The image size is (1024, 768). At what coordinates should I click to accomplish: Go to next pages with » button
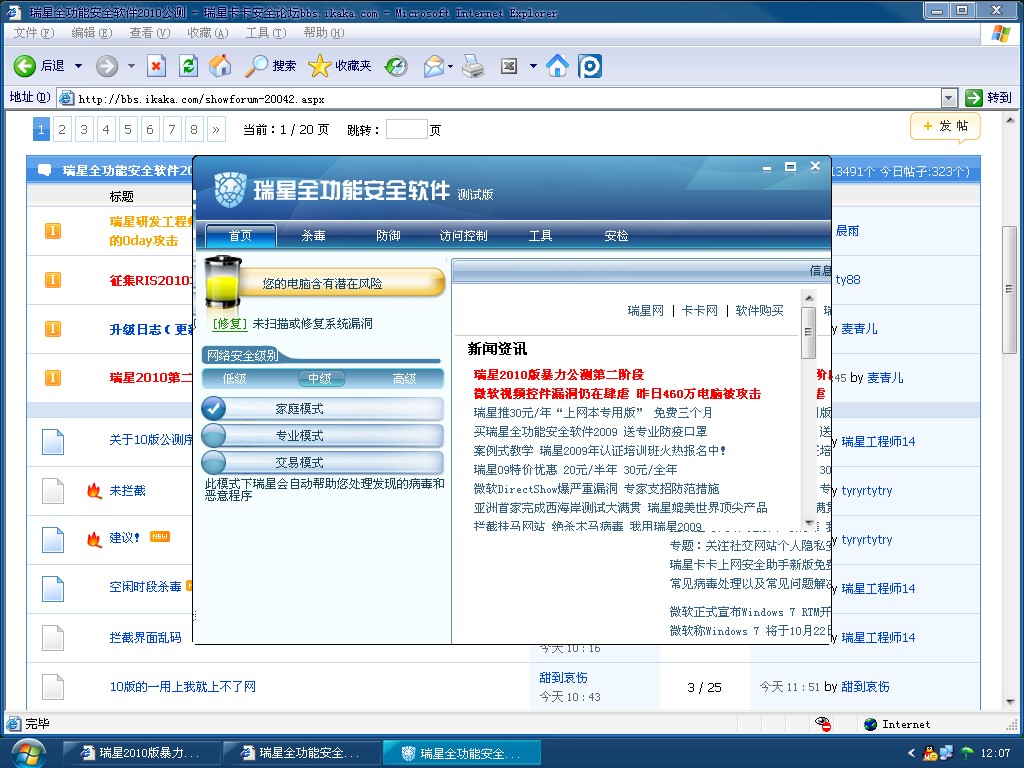(x=216, y=129)
